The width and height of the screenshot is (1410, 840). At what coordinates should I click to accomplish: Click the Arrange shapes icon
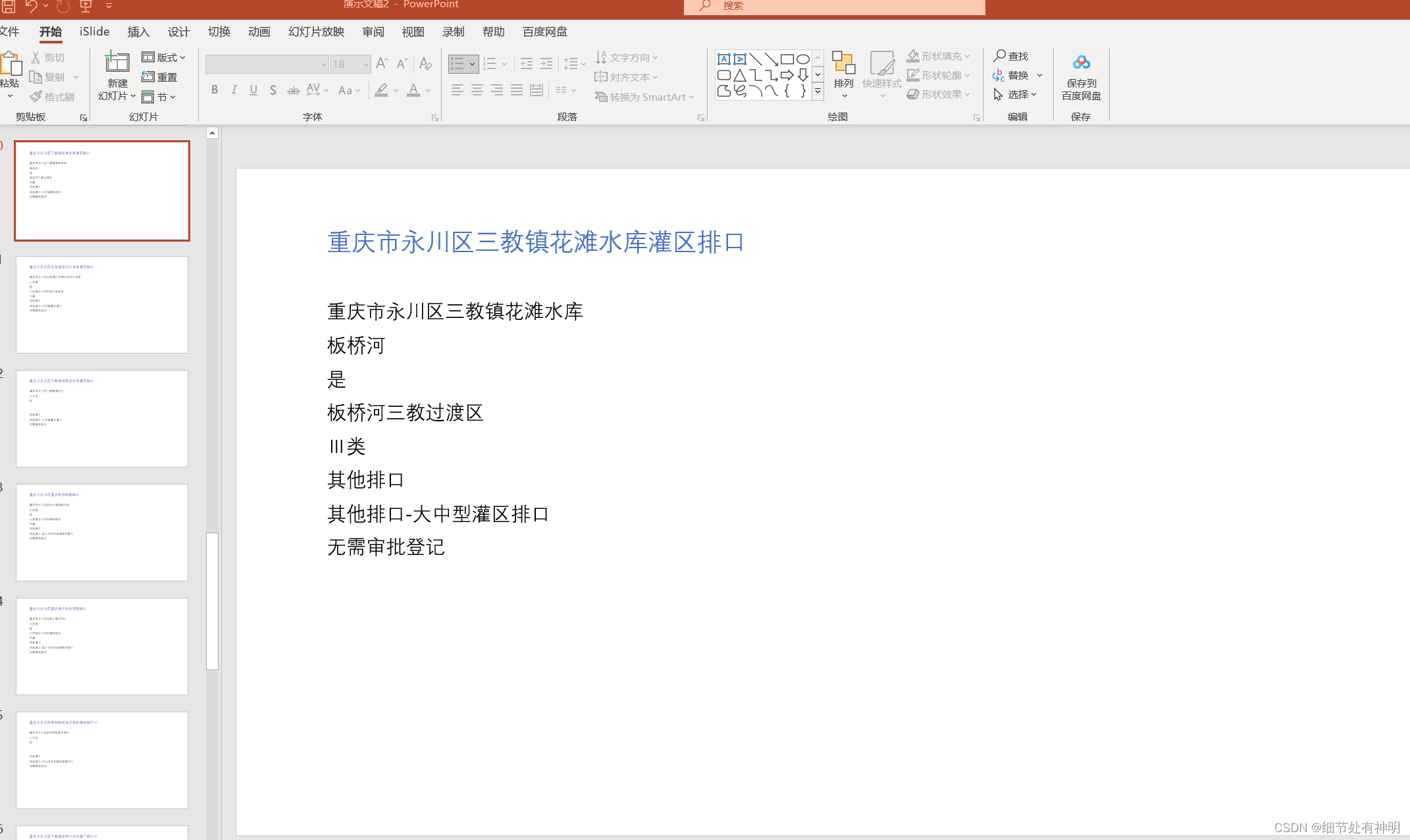click(843, 63)
